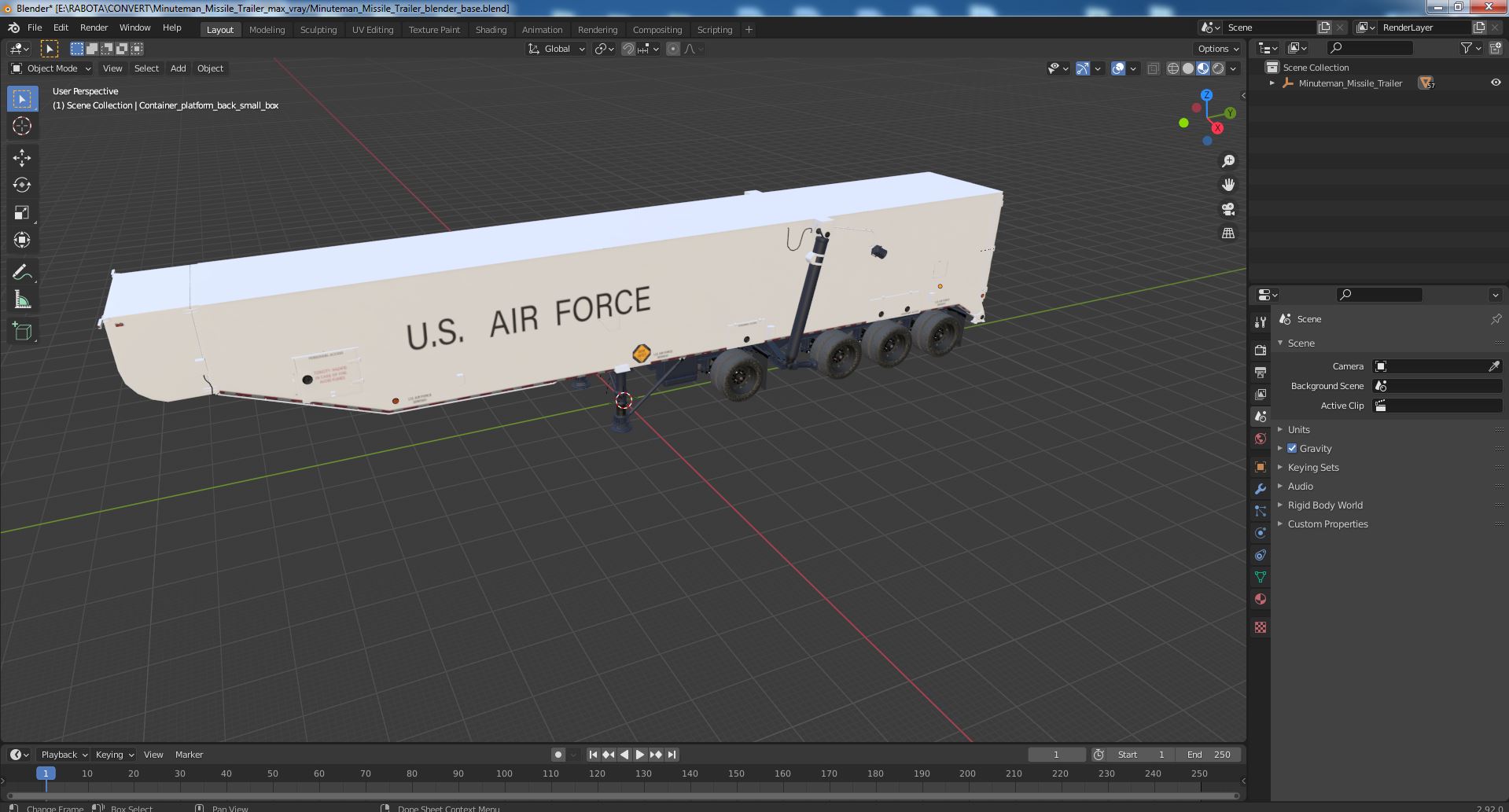Switch to UV Editing workspace tab
The height and width of the screenshot is (812, 1509).
pyautogui.click(x=373, y=30)
